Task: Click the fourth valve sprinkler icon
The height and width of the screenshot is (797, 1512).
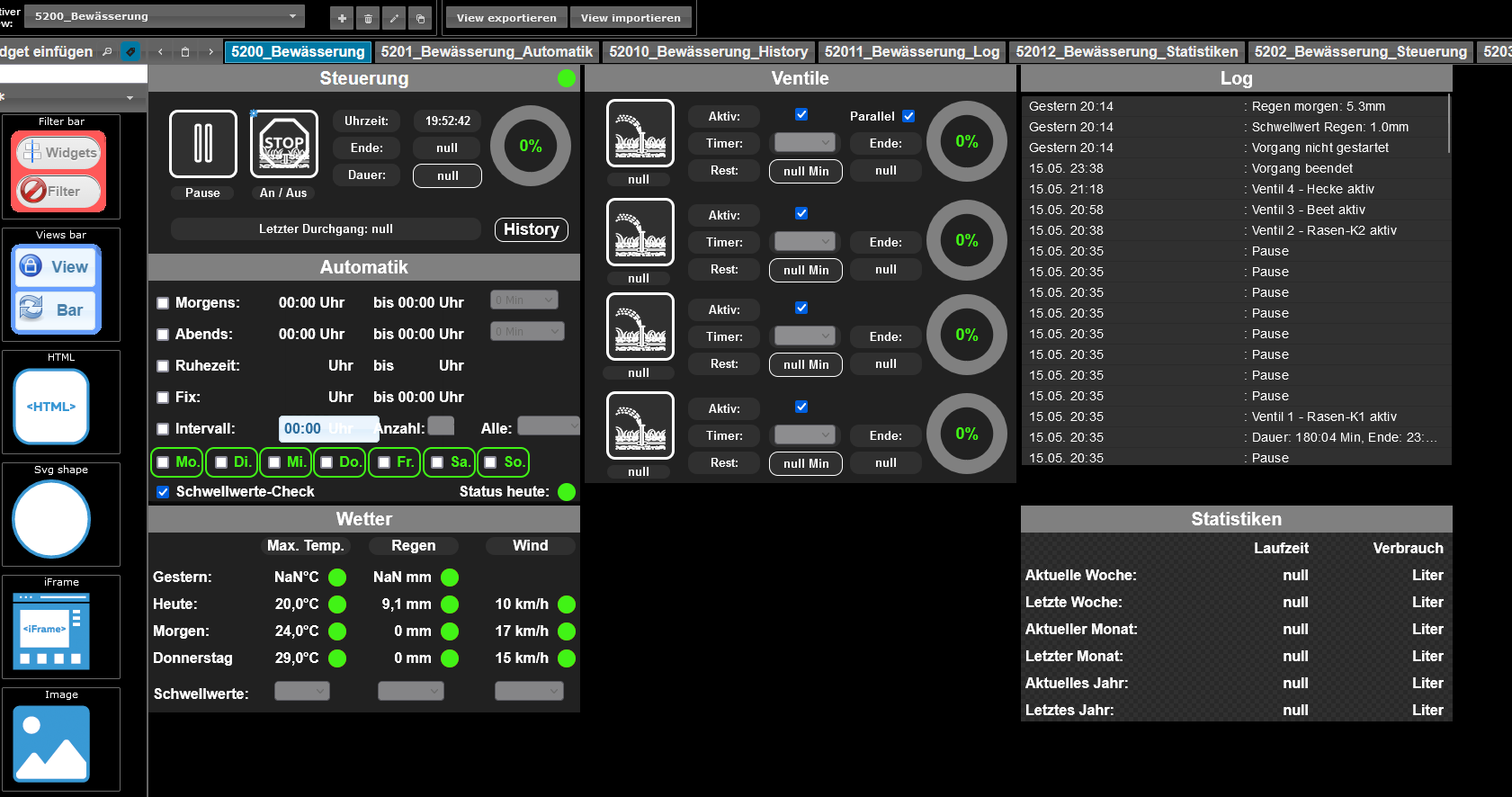Action: click(640, 425)
